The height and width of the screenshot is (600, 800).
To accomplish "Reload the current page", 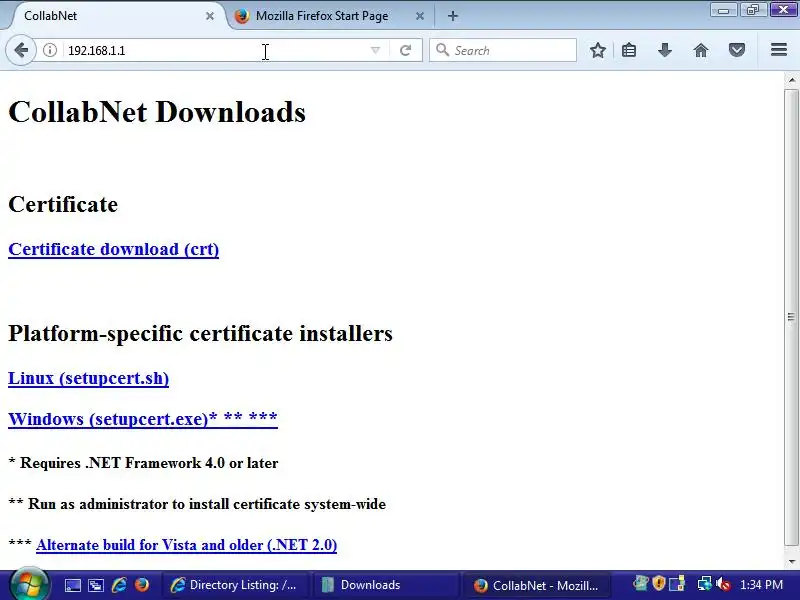I will point(406,50).
